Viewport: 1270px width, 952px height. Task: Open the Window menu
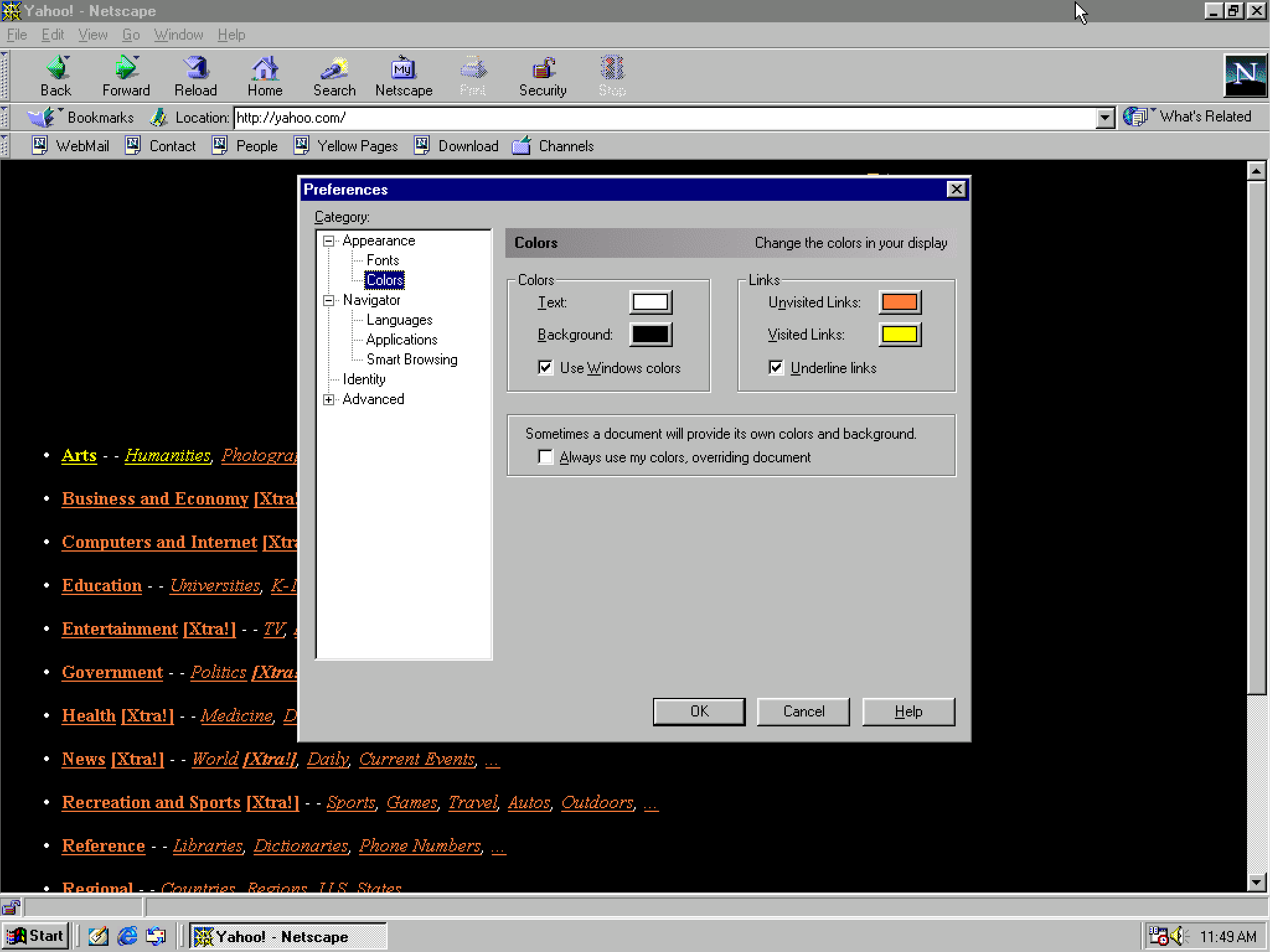[179, 35]
